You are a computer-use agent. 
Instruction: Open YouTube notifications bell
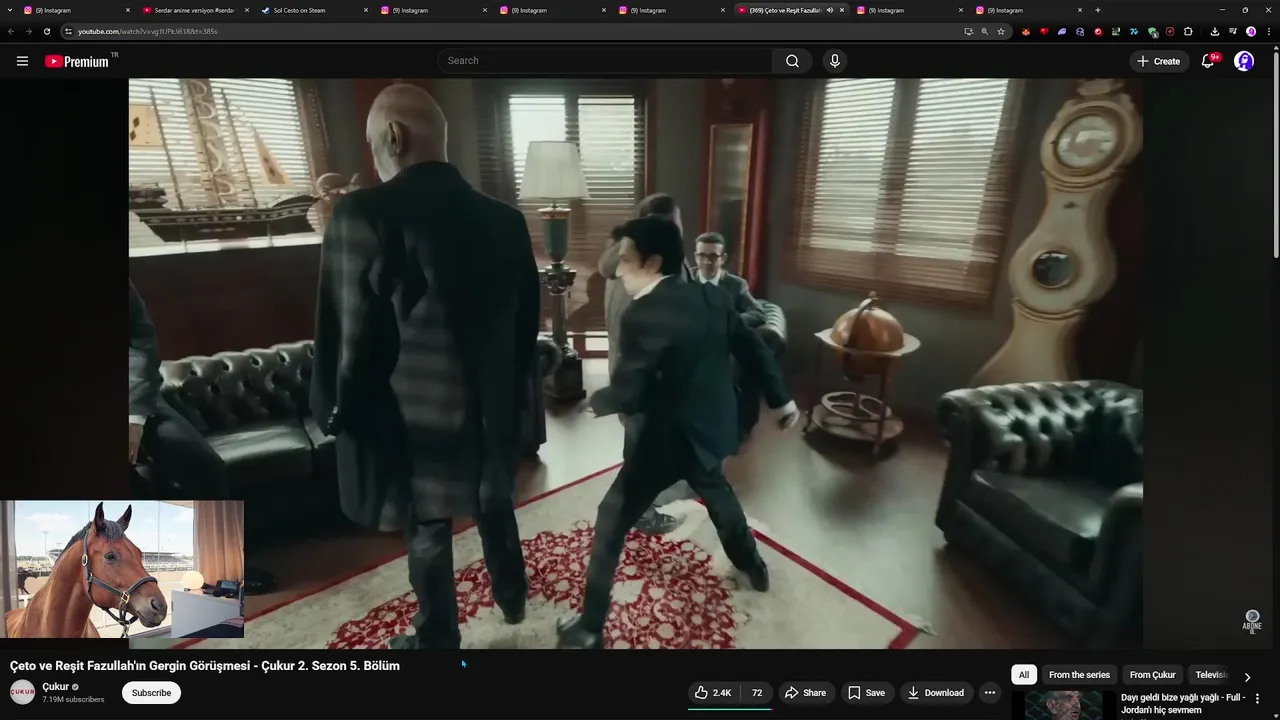1208,61
